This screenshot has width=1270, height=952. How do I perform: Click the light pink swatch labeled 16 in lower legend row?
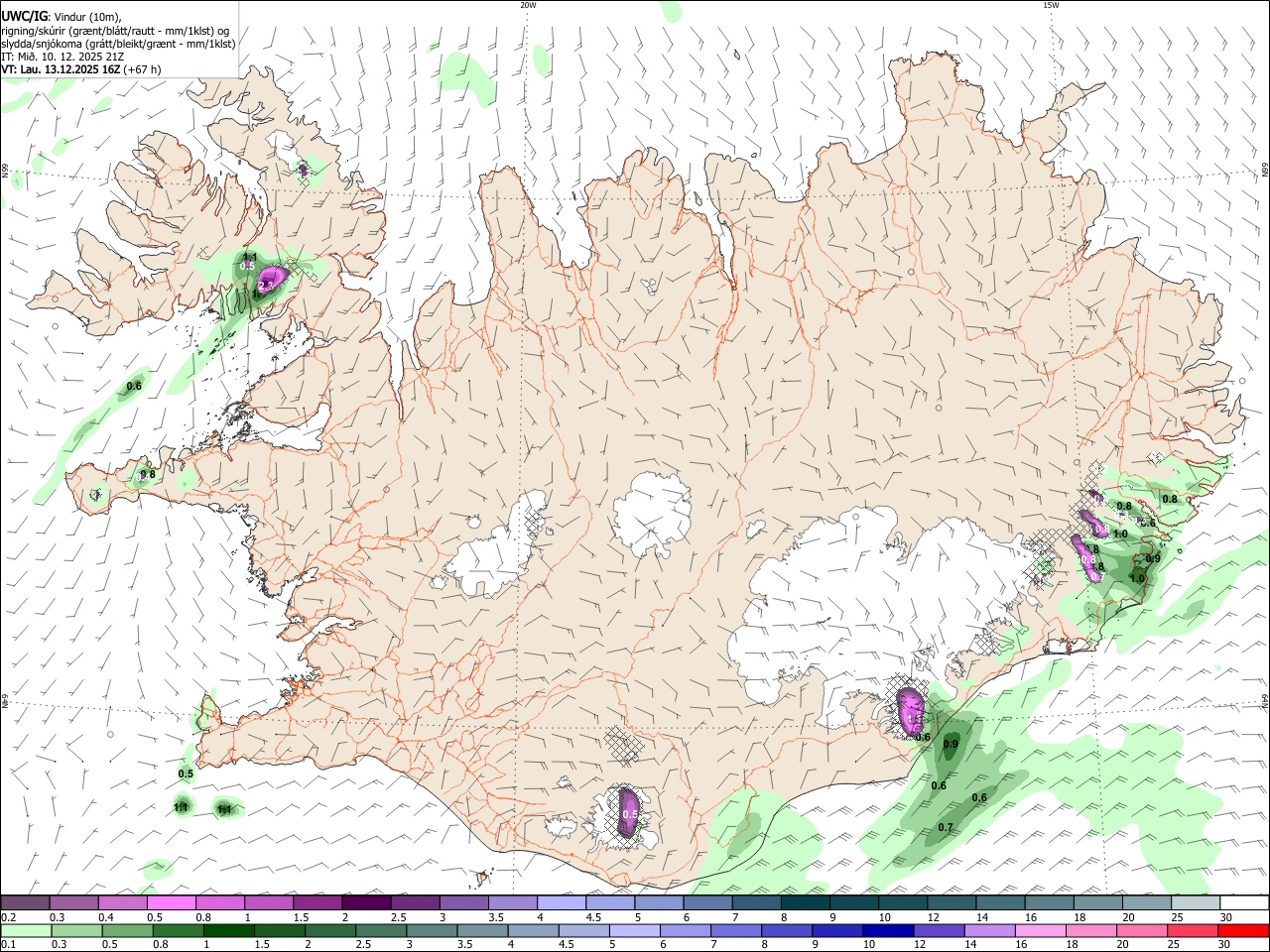[x=1038, y=930]
